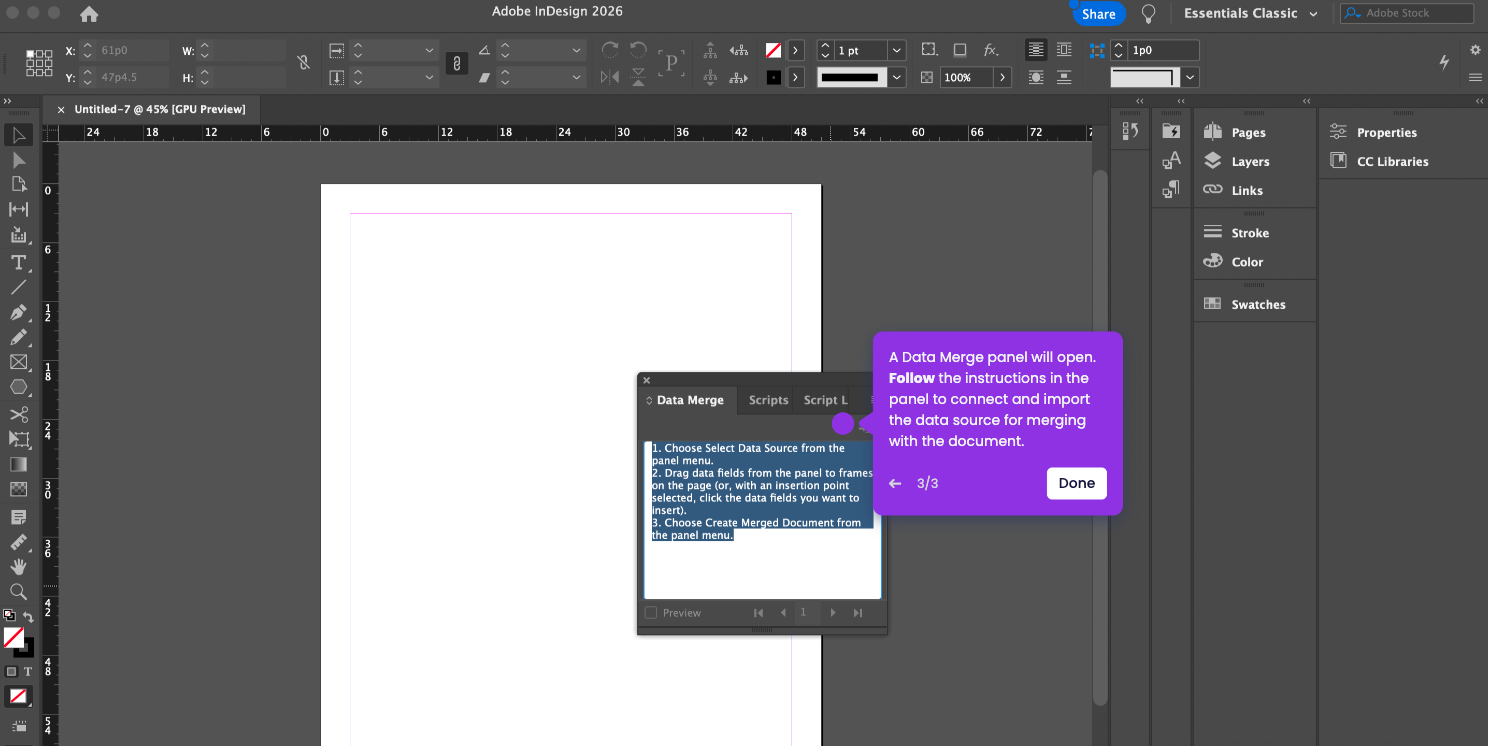Click the Share button
Image resolution: width=1488 pixels, height=746 pixels.
[1098, 14]
